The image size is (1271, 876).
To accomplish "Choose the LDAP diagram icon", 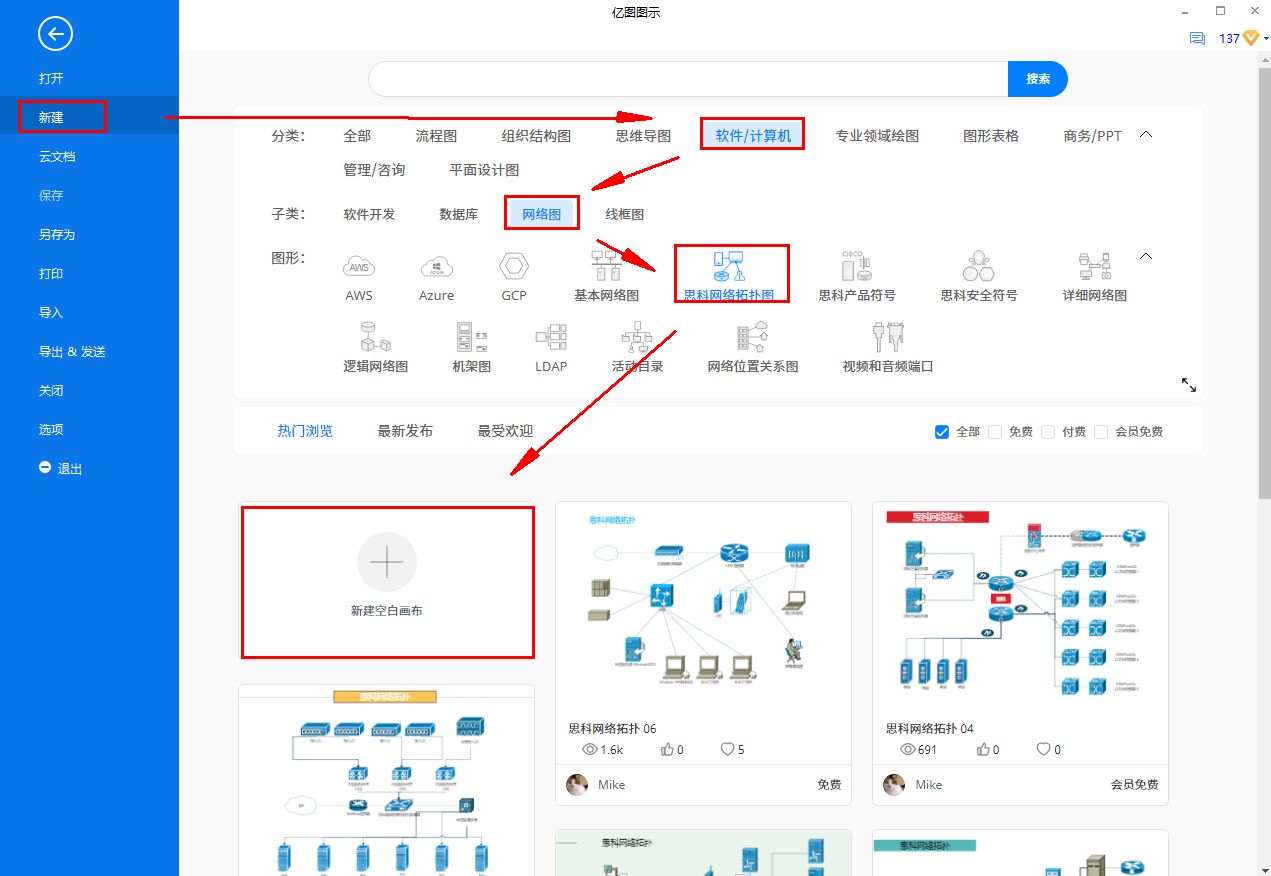I will 551,337.
